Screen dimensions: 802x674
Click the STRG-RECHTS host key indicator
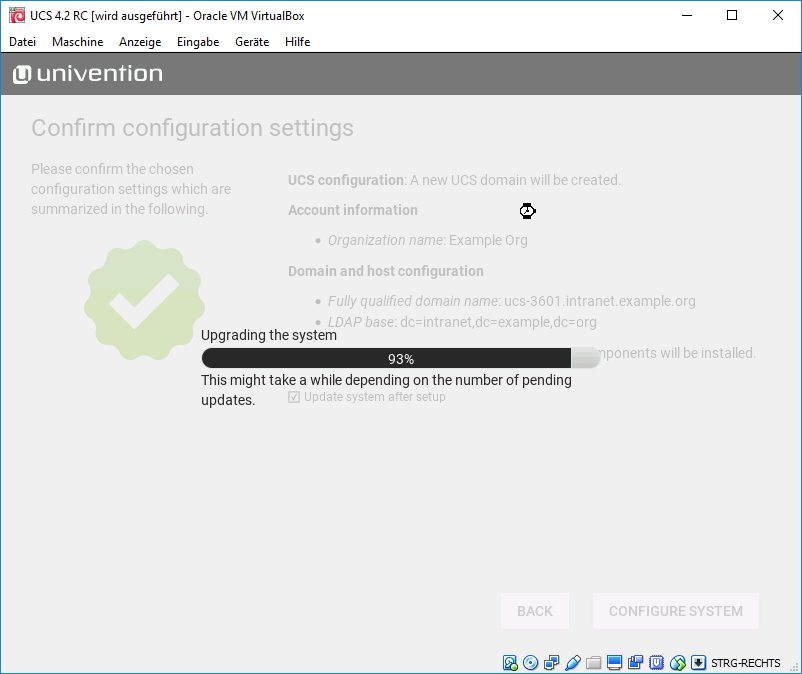(746, 663)
